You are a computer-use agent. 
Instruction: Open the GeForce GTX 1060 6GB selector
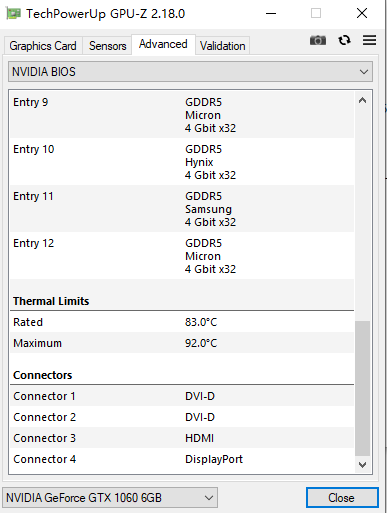[x=110, y=498]
